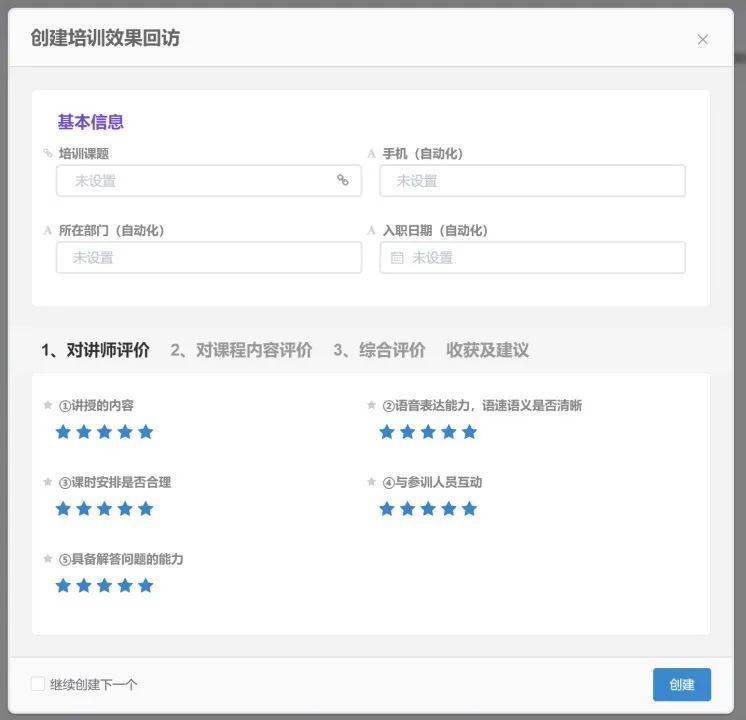Set ③课时安排是否合理 to three stars
This screenshot has width=746, height=720.
tap(104, 509)
